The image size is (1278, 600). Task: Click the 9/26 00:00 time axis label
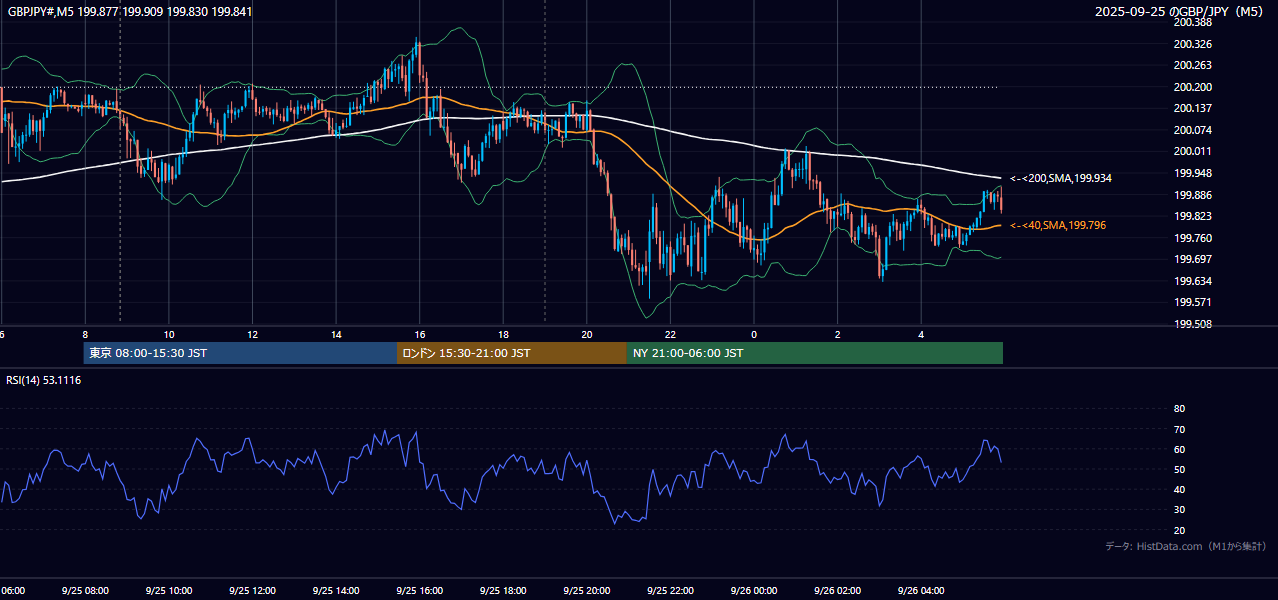click(753, 591)
